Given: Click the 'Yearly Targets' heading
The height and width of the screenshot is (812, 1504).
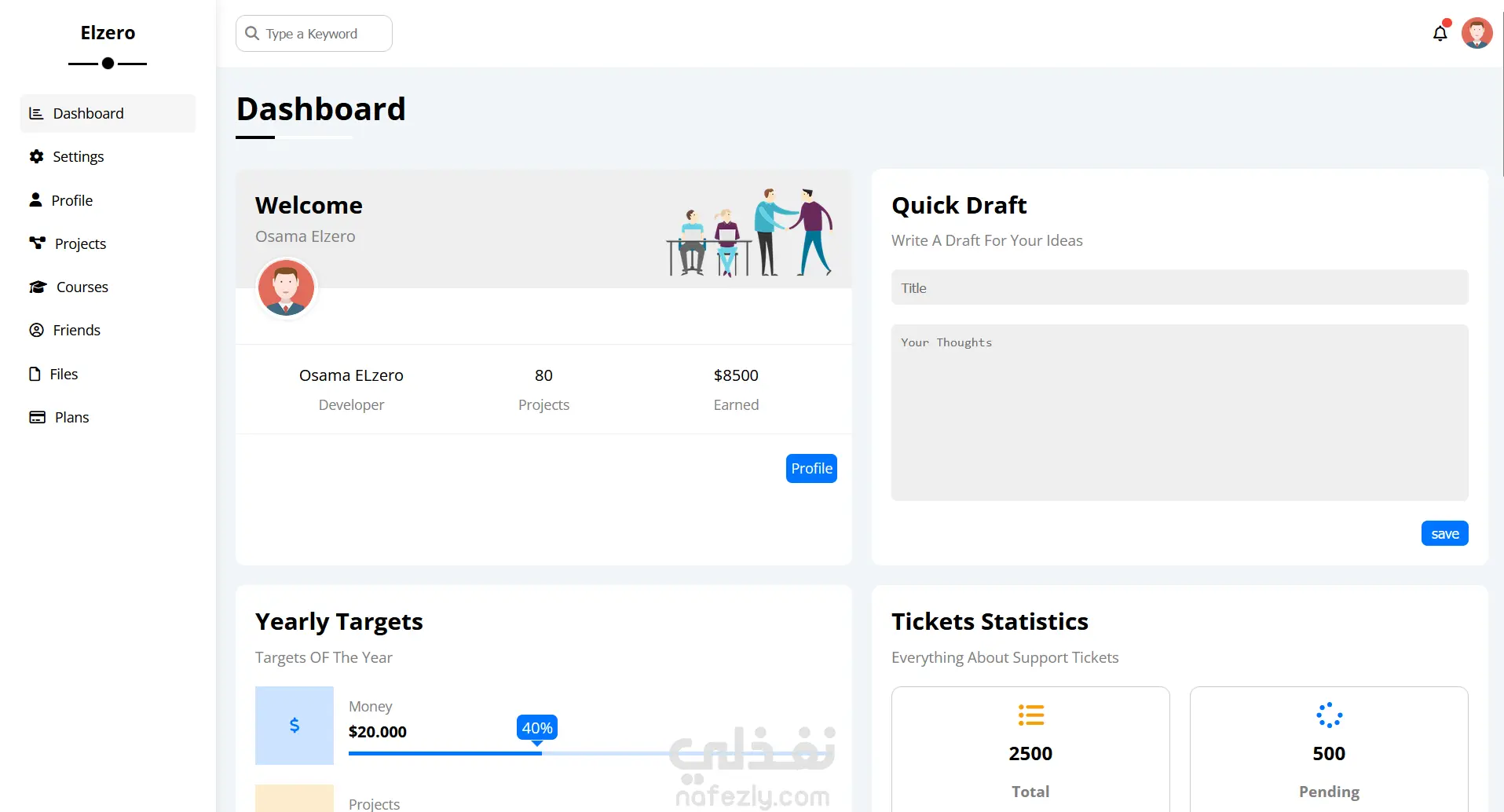Looking at the screenshot, I should tap(339, 622).
